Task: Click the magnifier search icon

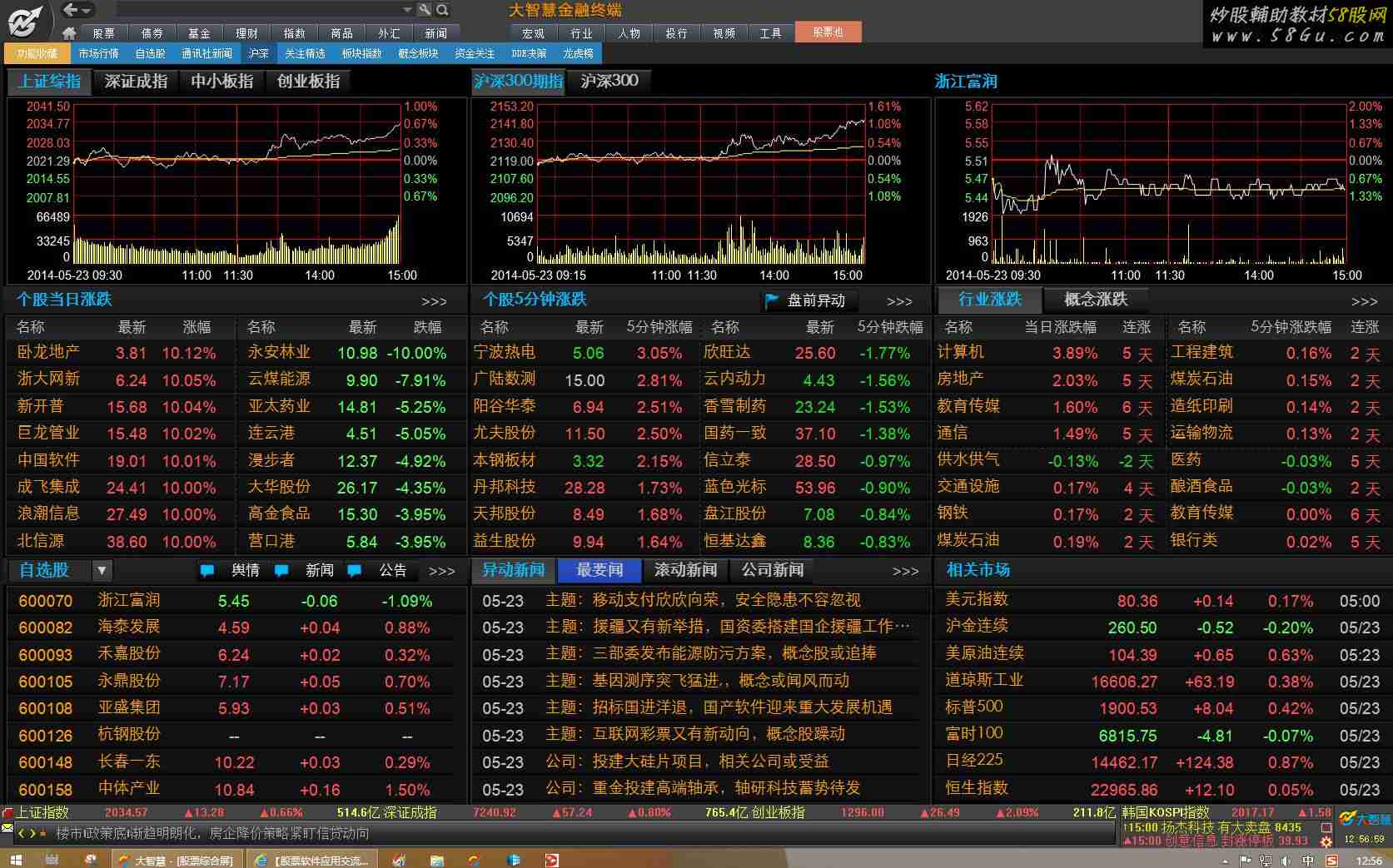Action: (443, 10)
